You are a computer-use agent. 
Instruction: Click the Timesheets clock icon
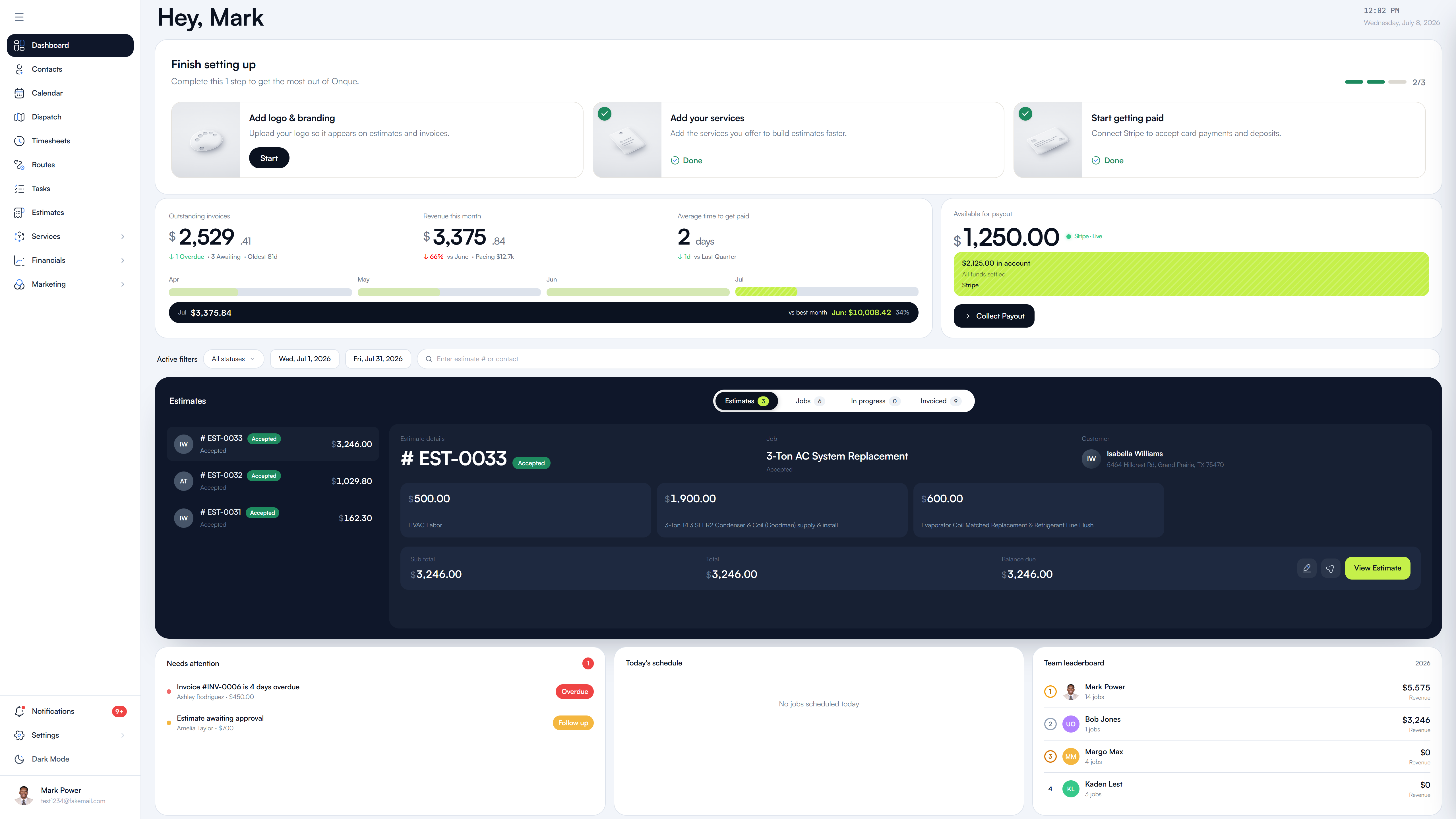19,141
